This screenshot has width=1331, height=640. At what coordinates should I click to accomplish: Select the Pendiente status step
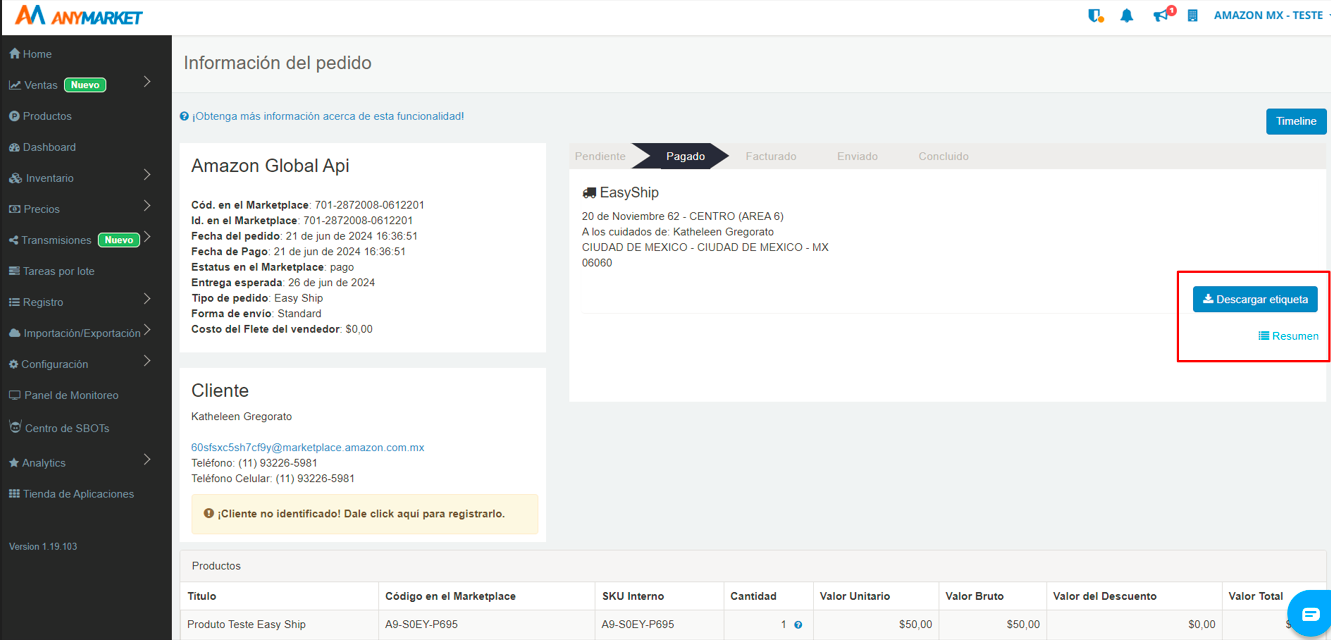(600, 156)
